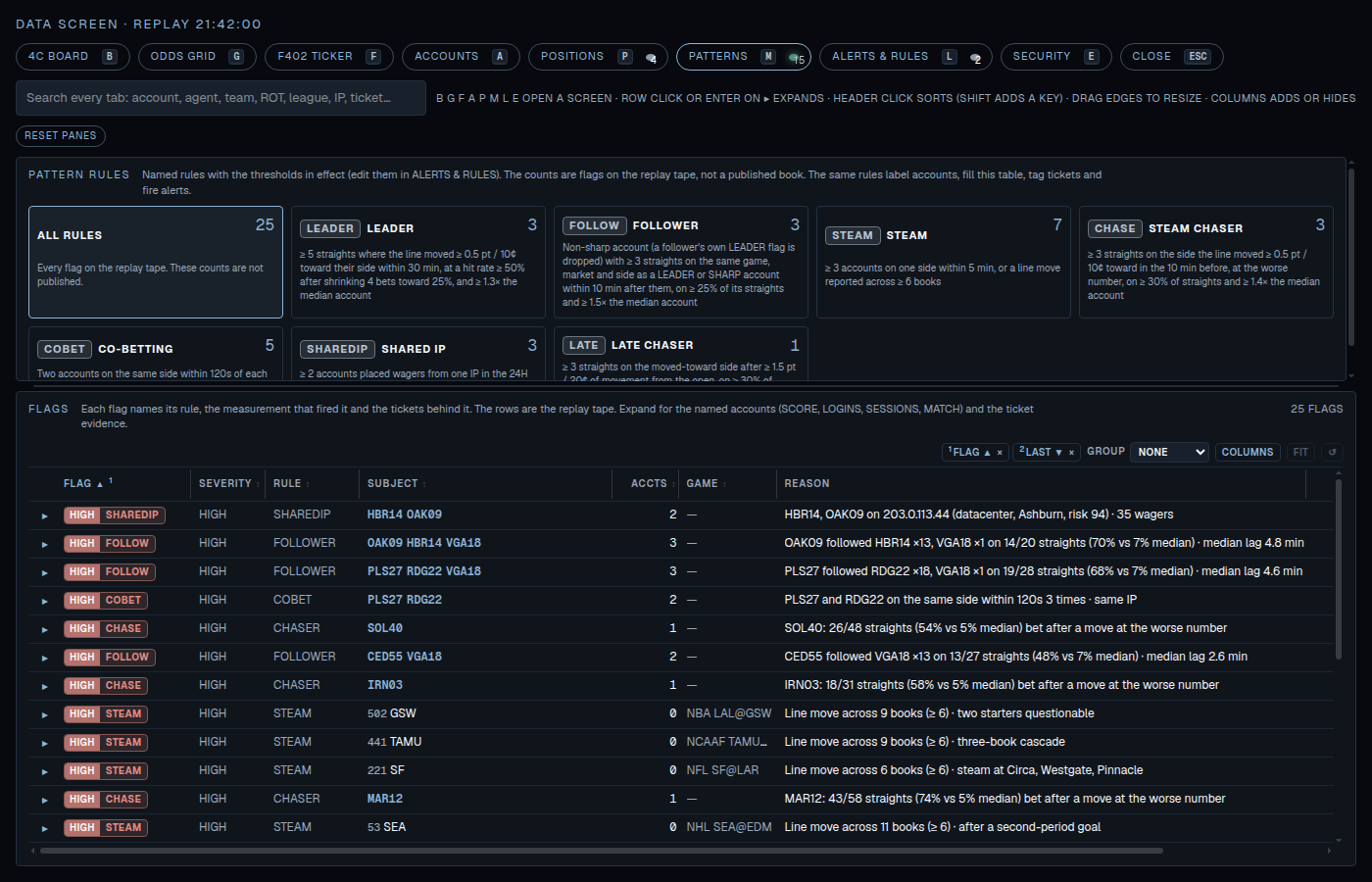Switch to the 4C Board tab
The width and height of the screenshot is (1372, 882).
tap(72, 57)
